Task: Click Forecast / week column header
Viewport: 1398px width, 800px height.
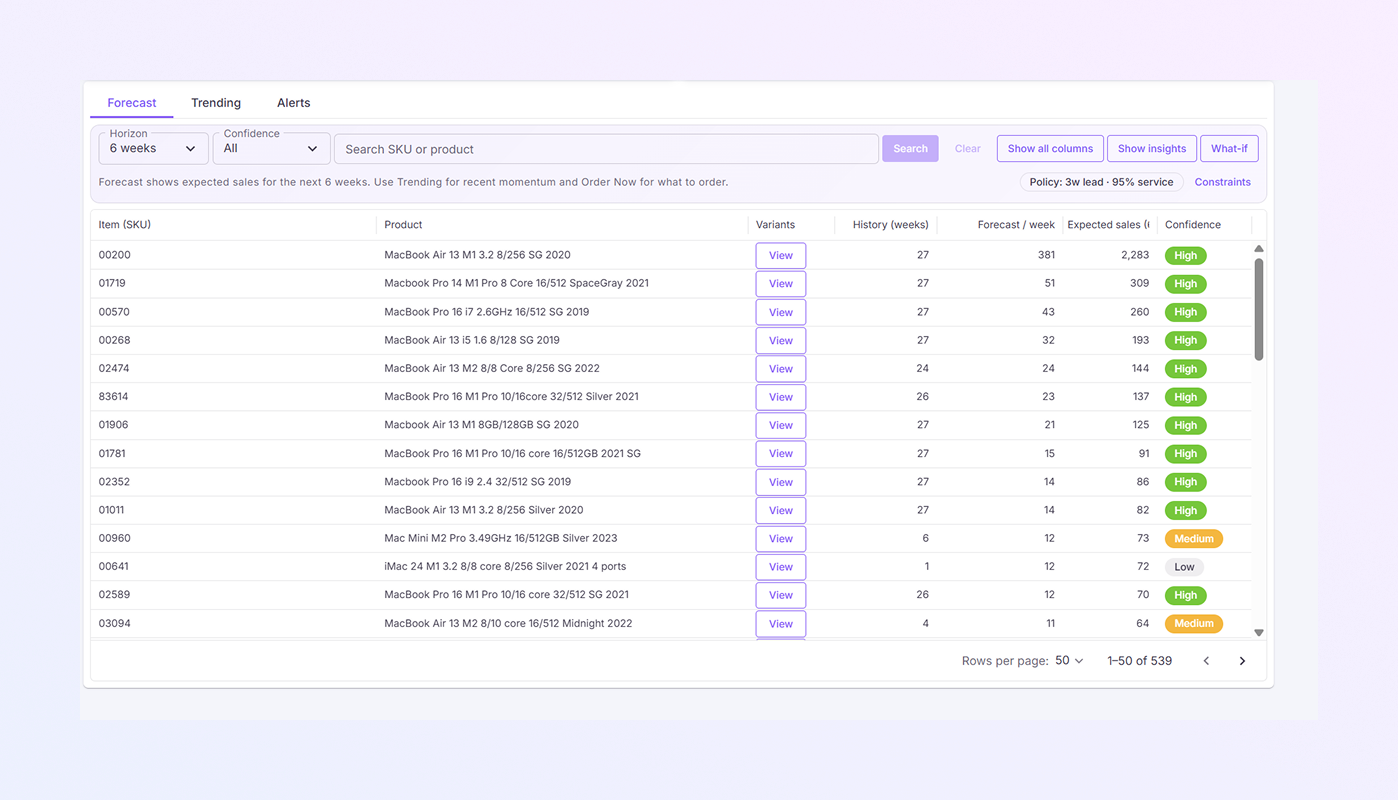Action: [x=1016, y=225]
